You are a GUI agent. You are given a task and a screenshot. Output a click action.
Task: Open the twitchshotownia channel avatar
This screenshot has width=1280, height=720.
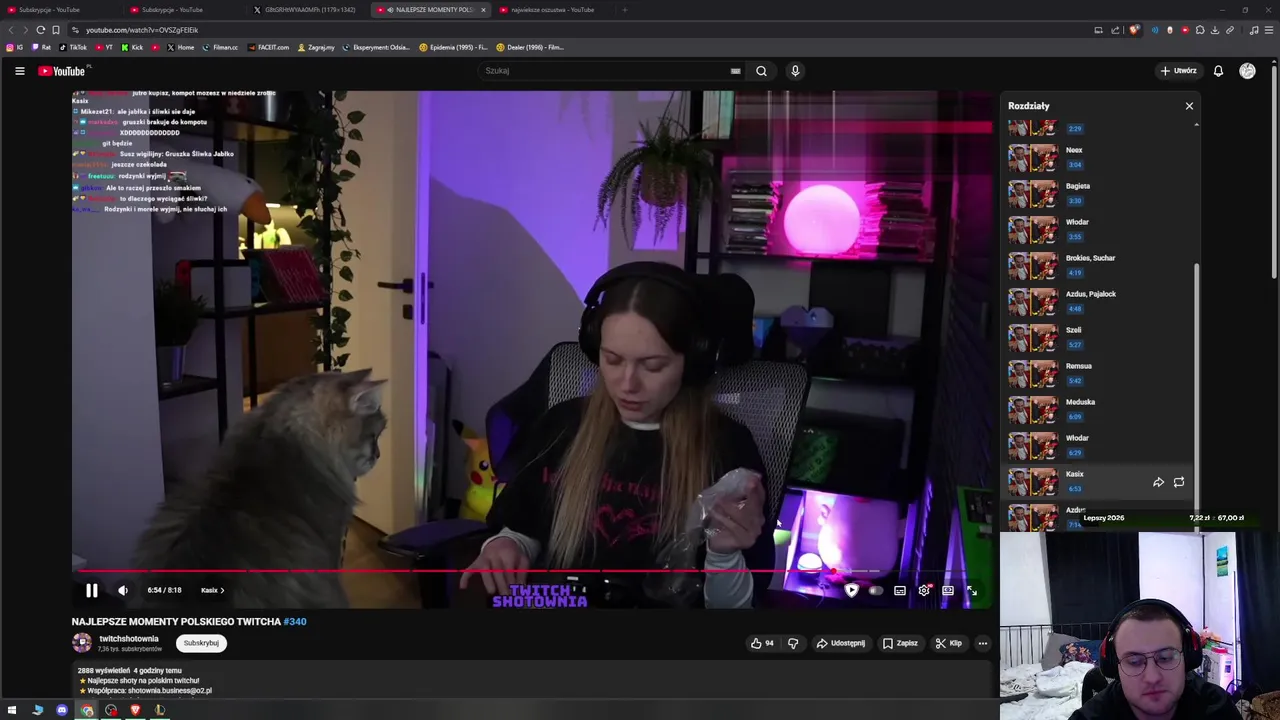82,643
